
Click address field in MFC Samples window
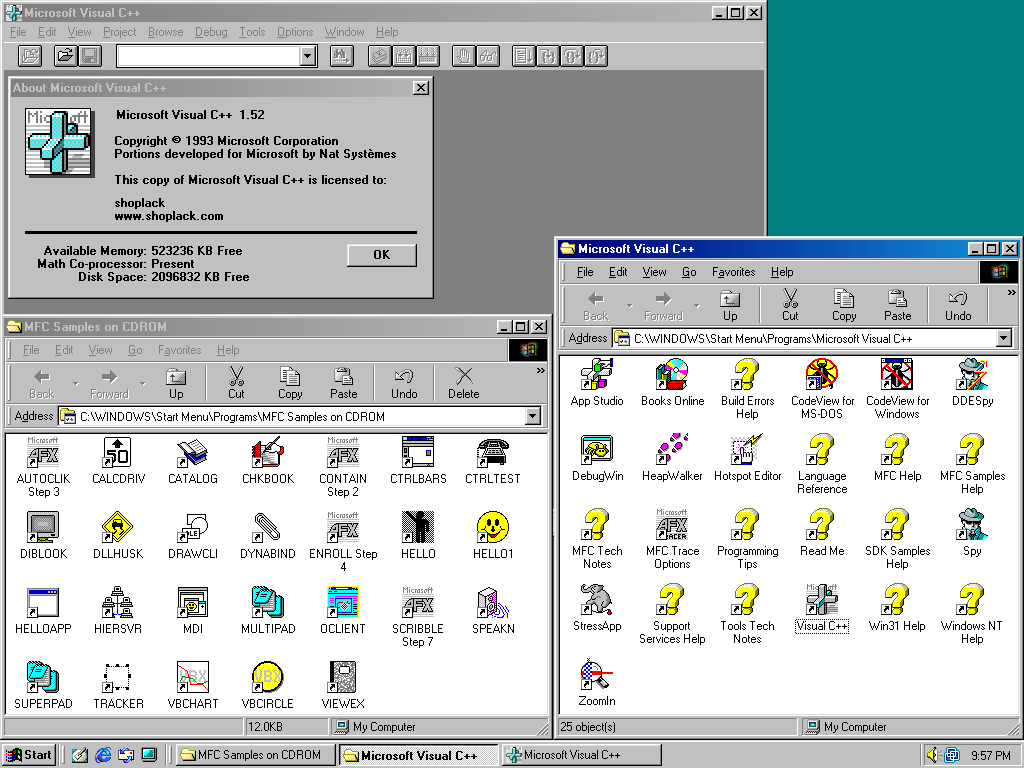(x=300, y=416)
